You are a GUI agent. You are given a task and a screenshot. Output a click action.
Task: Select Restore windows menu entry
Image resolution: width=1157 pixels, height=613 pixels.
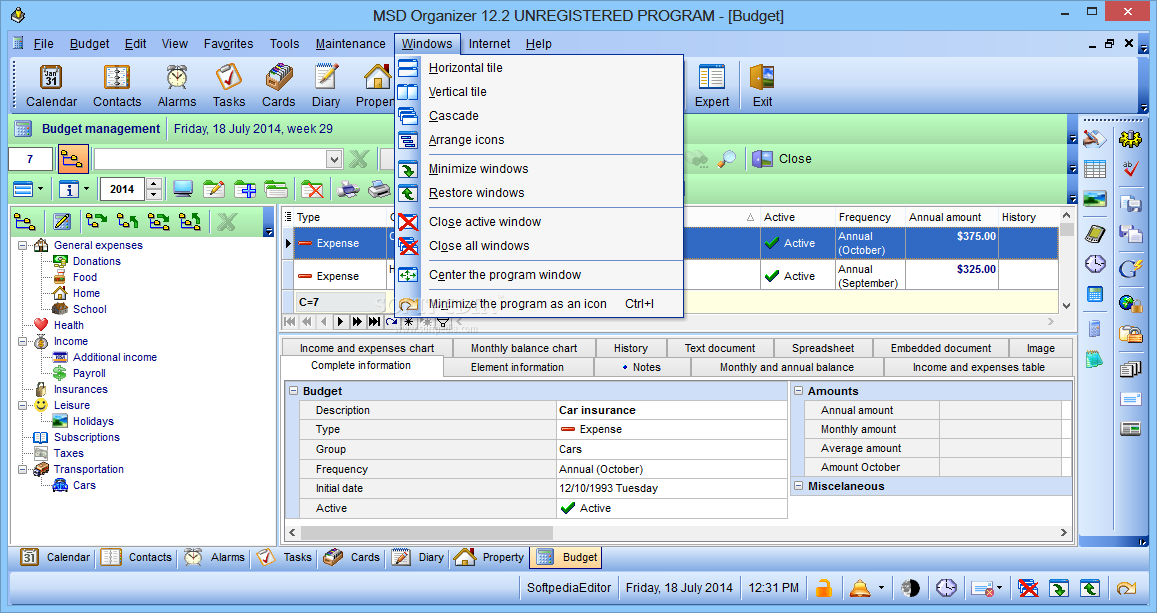(x=477, y=193)
